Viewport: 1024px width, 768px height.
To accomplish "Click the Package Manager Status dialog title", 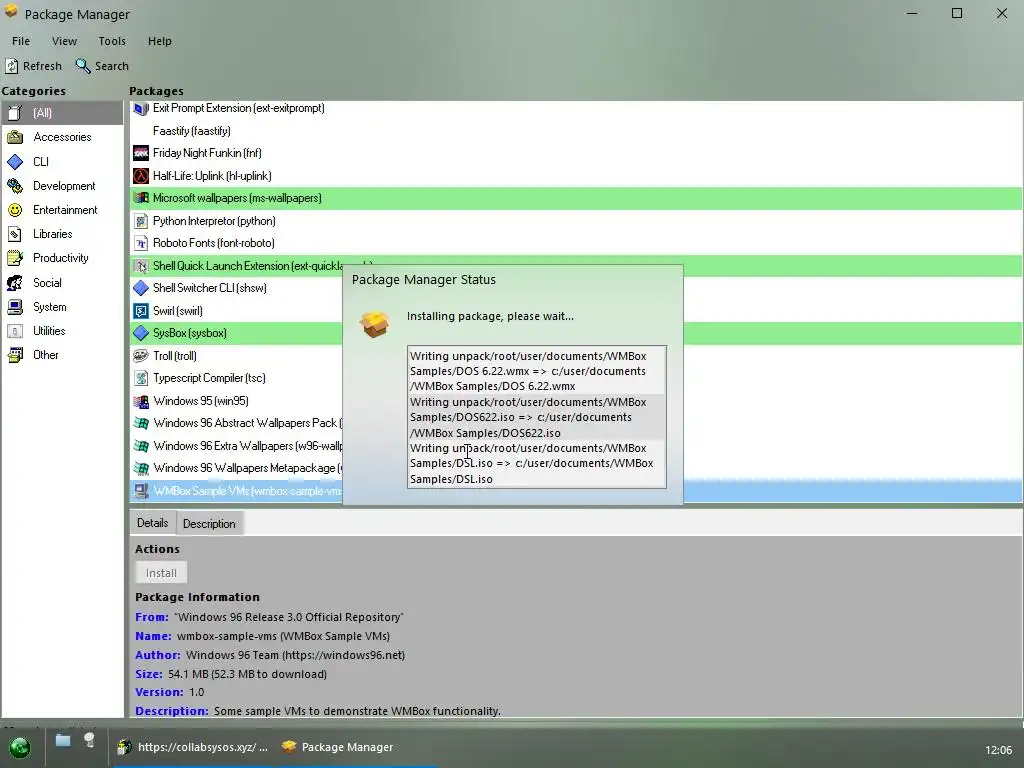I will [x=424, y=280].
